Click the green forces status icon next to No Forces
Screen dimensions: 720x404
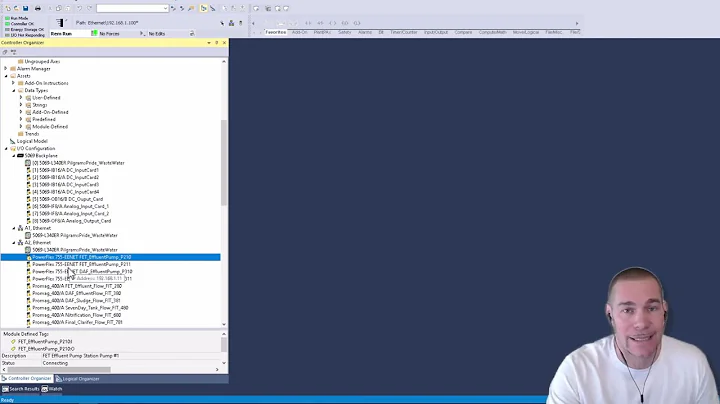click(94, 33)
